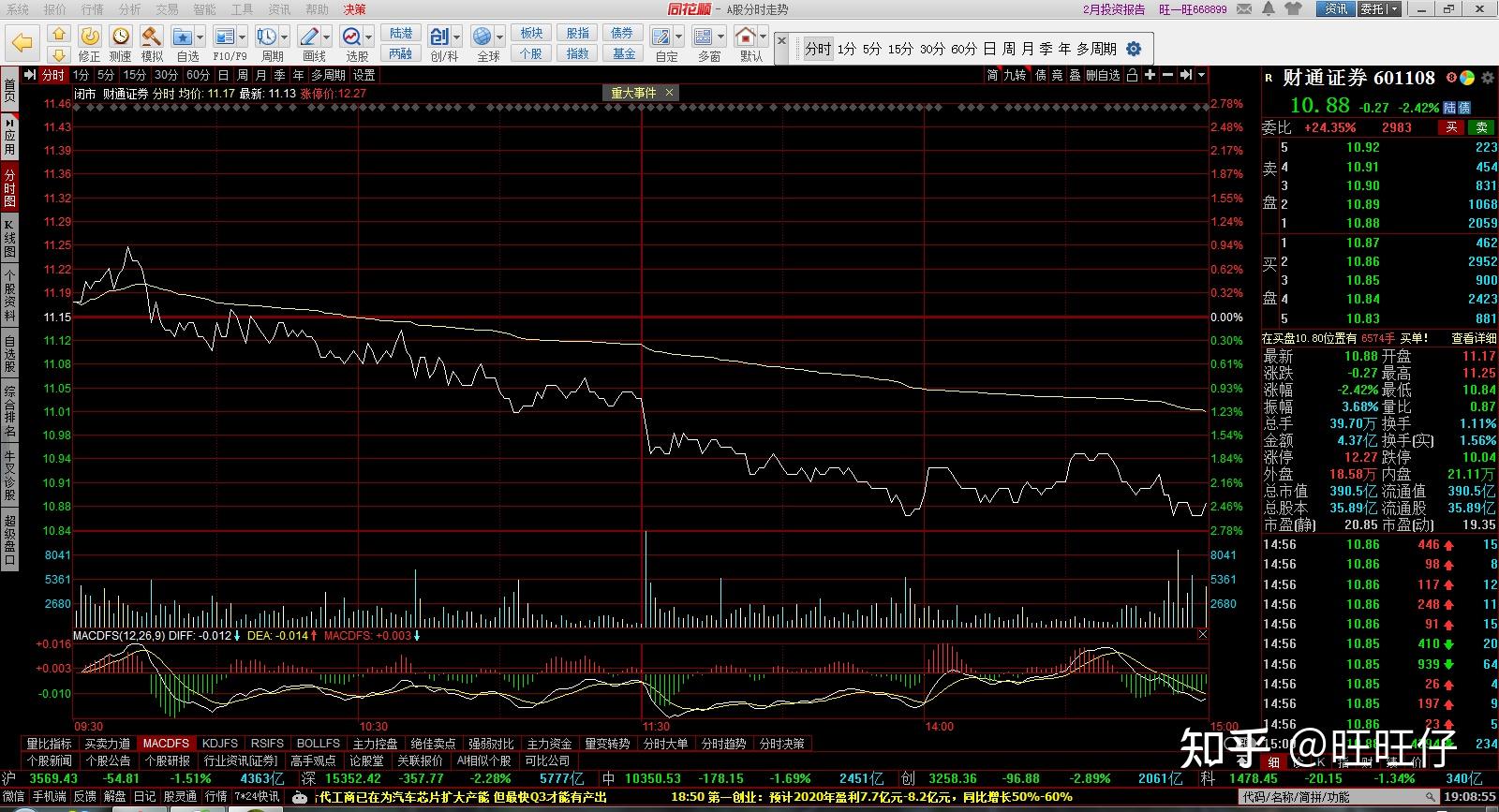Open the 分析 menu
Viewport: 1499px width, 812px height.
pyautogui.click(x=130, y=8)
